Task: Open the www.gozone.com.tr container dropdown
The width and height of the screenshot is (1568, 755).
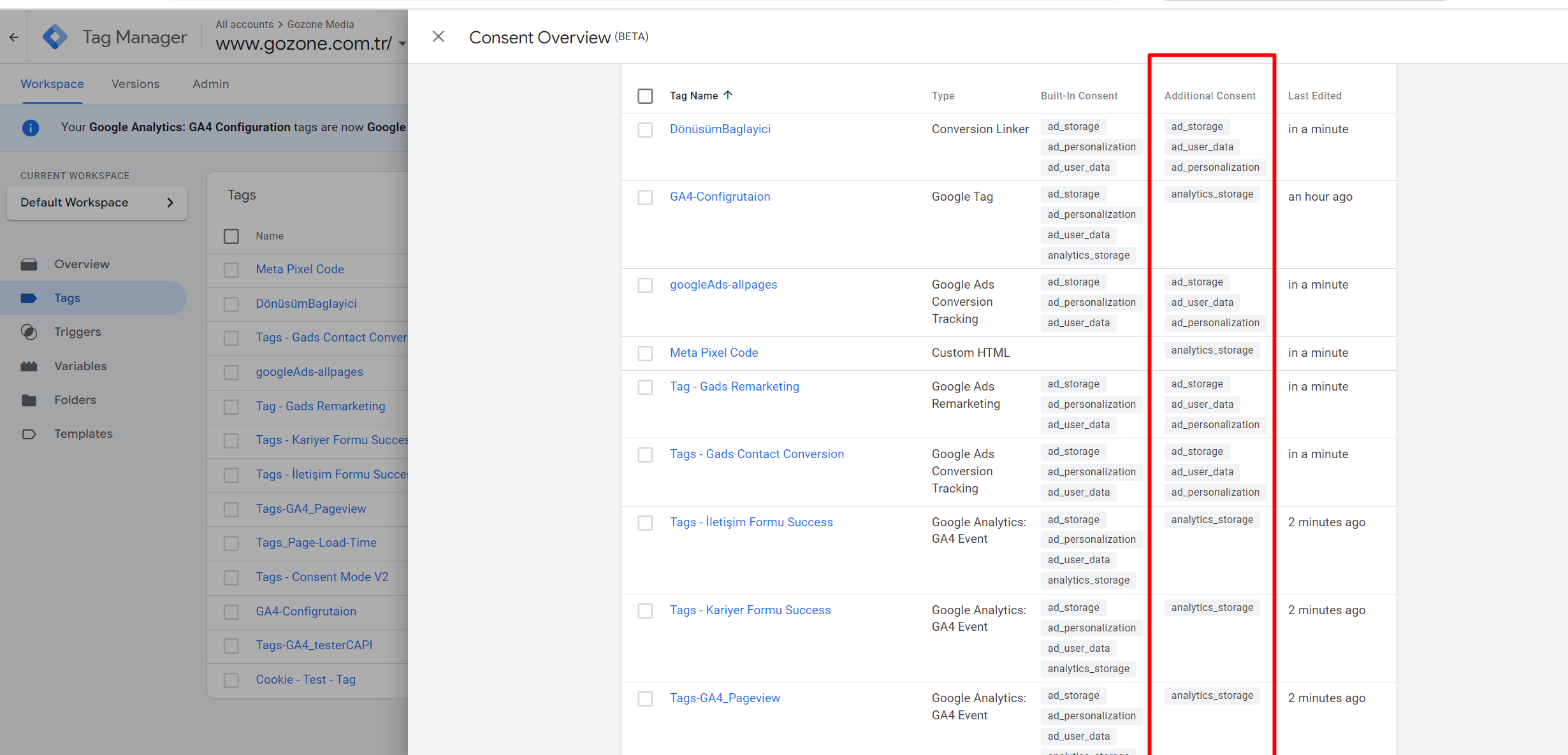Action: tap(402, 44)
